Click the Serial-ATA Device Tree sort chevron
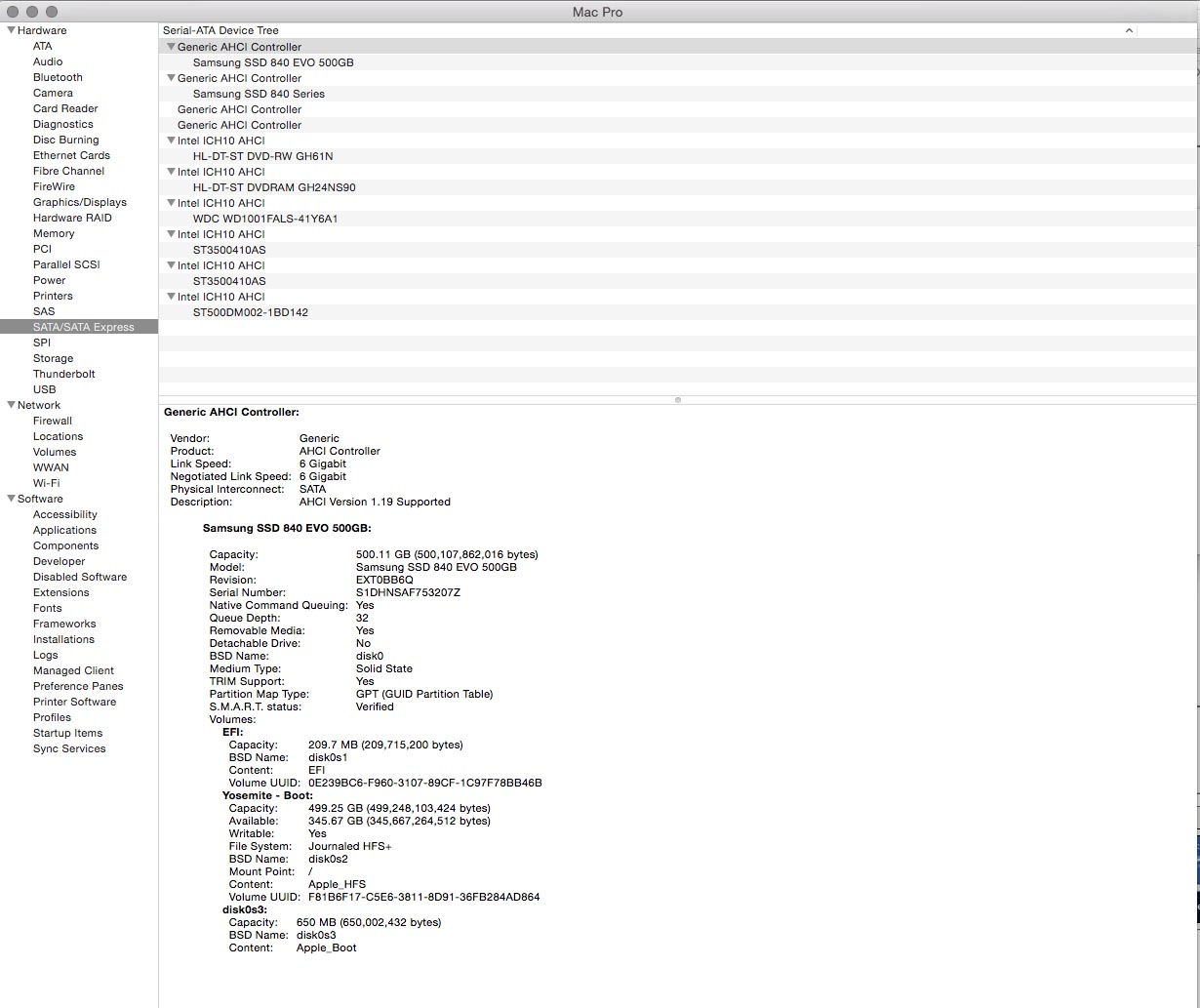The width and height of the screenshot is (1200, 1008). tap(1129, 30)
